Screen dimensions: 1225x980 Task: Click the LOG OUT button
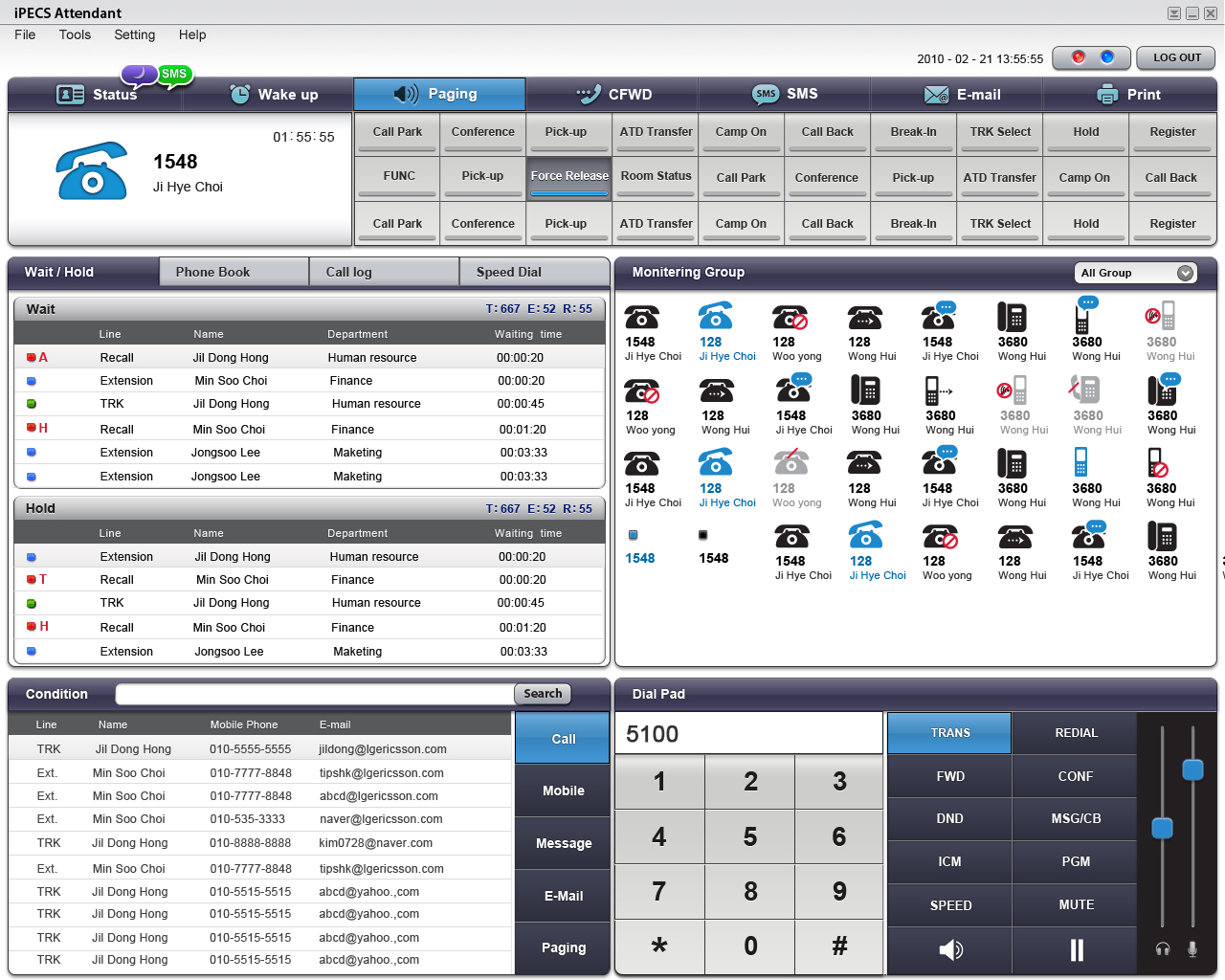[x=1176, y=57]
